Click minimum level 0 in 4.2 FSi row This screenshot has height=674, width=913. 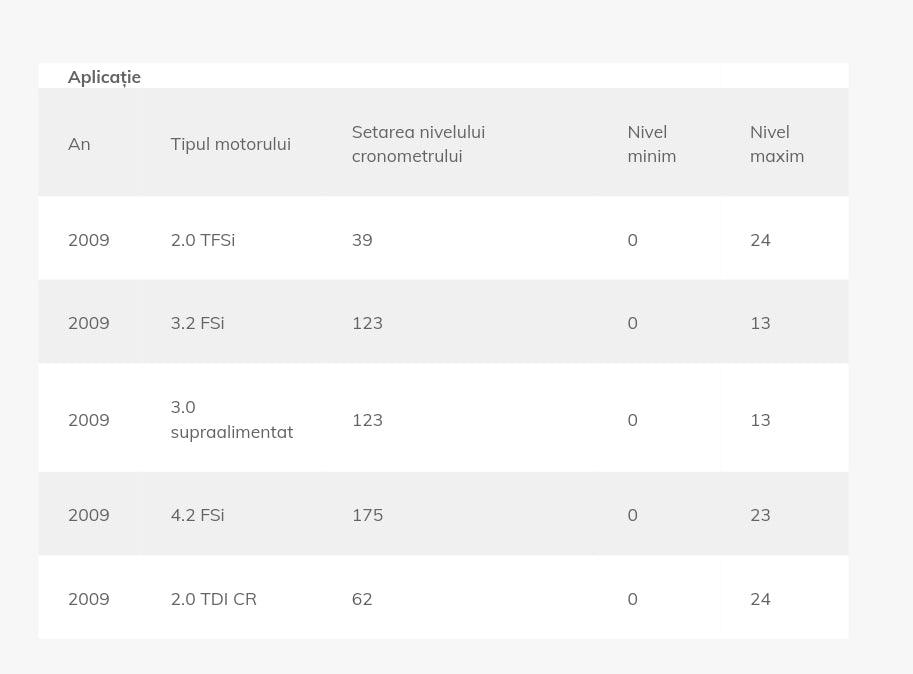(x=632, y=515)
